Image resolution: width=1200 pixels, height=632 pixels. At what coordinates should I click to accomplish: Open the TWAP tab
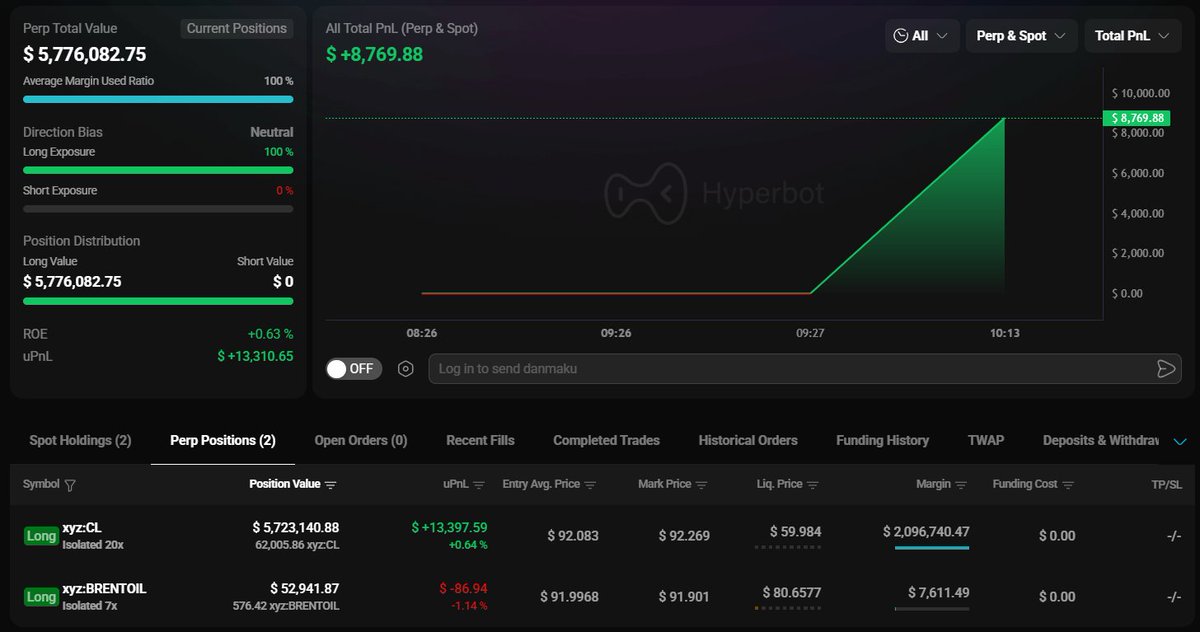[986, 440]
